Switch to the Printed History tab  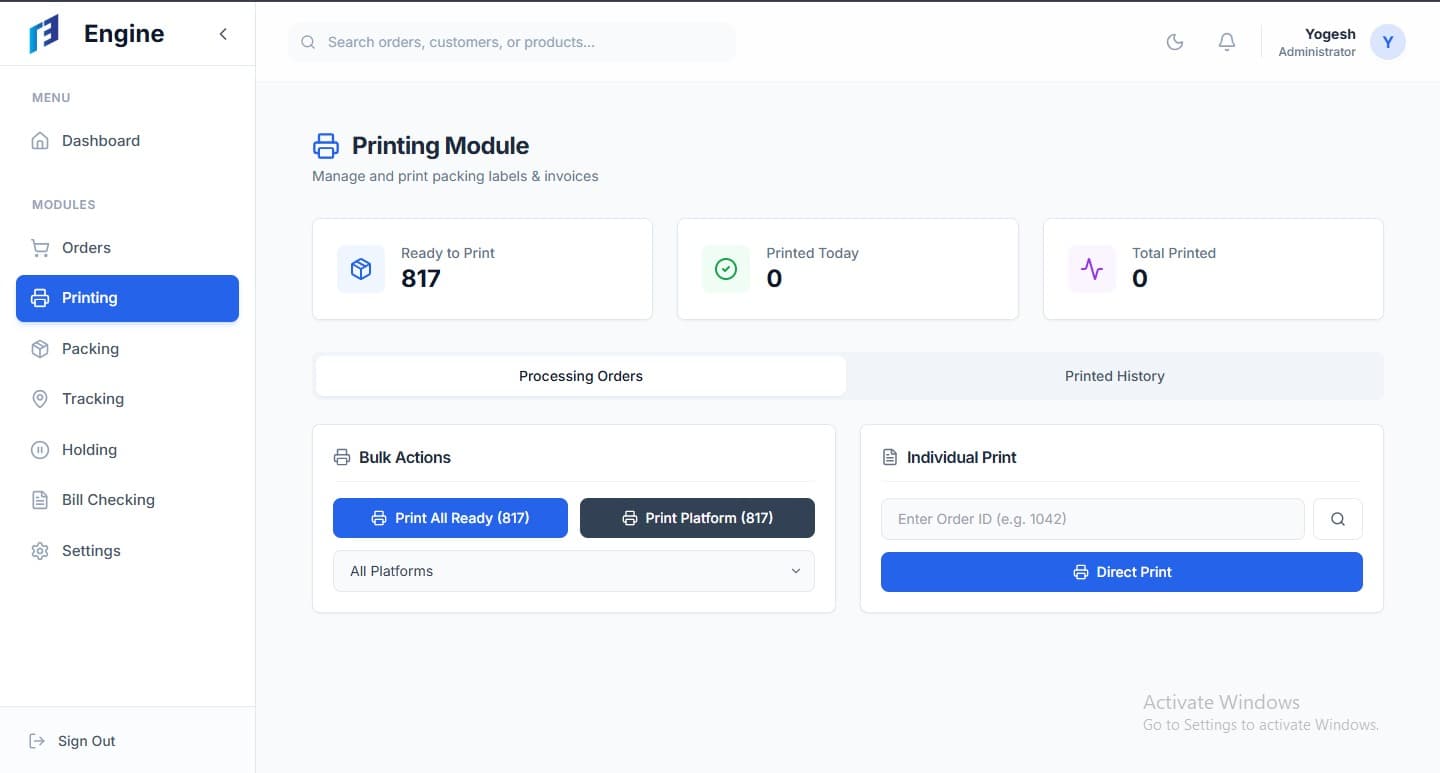tap(1114, 376)
